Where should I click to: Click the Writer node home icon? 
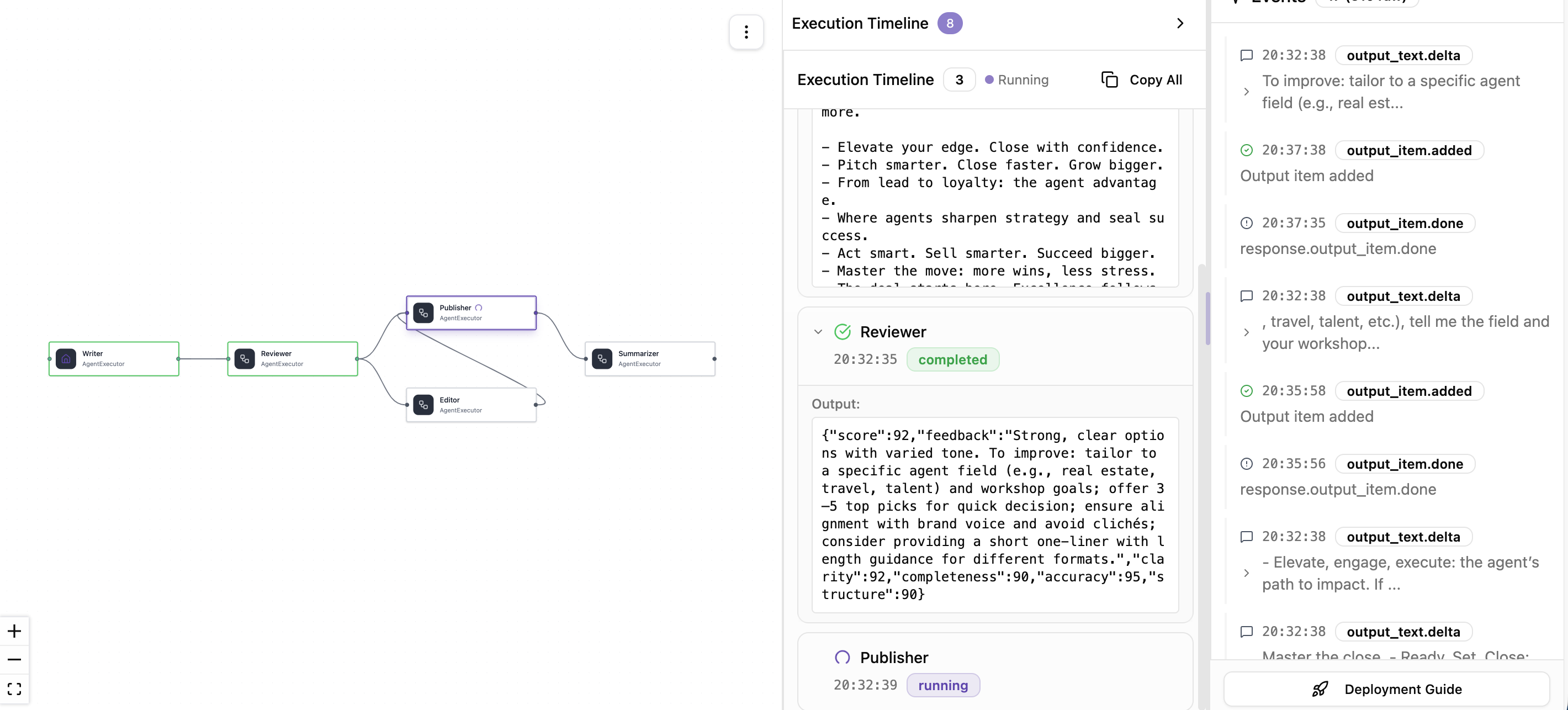[66, 359]
